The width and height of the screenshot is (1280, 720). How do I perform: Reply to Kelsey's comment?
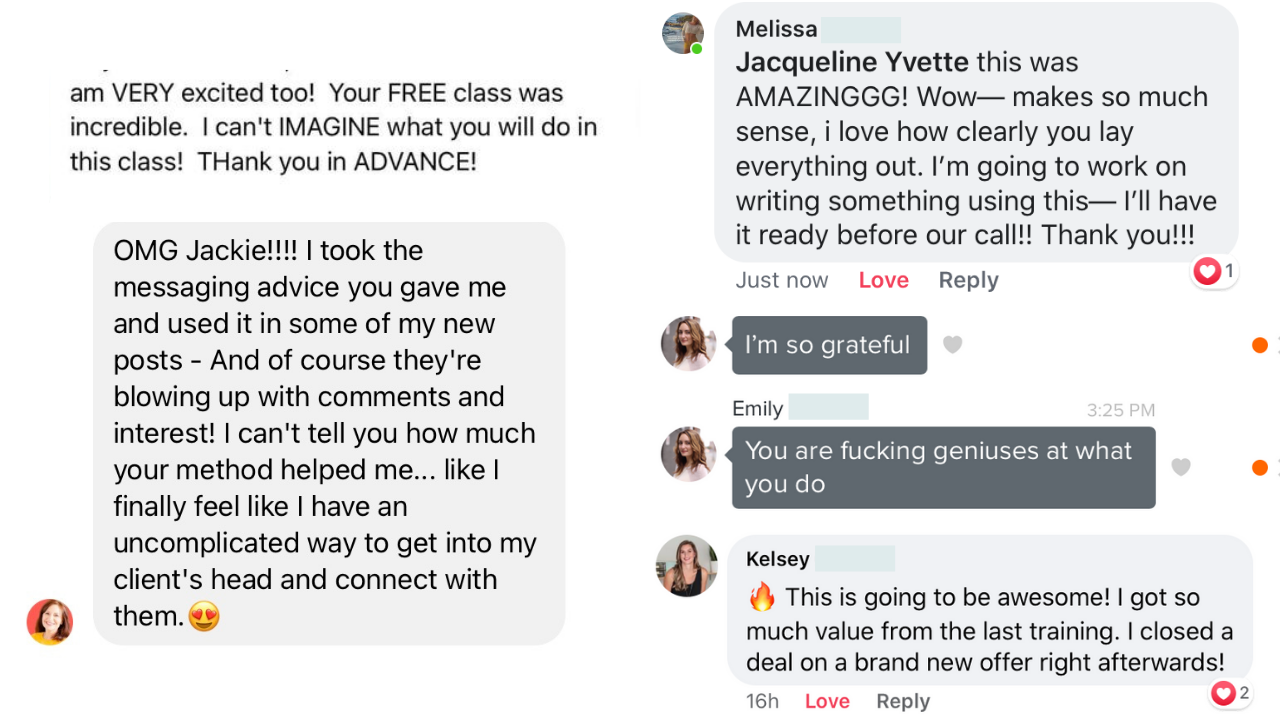click(x=903, y=702)
